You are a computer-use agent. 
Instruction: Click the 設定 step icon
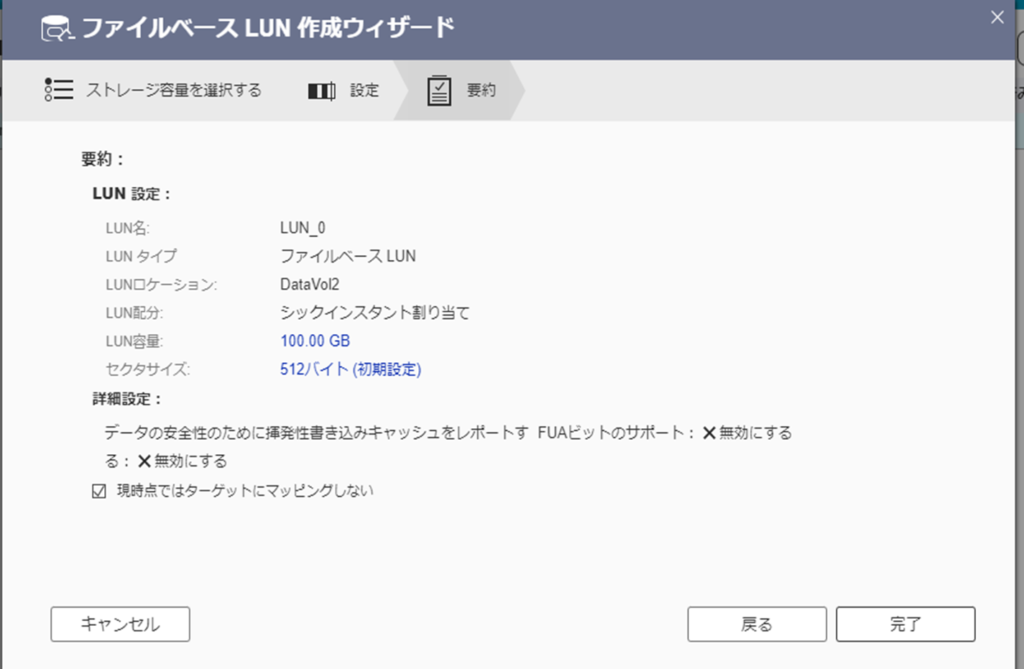click(x=321, y=91)
